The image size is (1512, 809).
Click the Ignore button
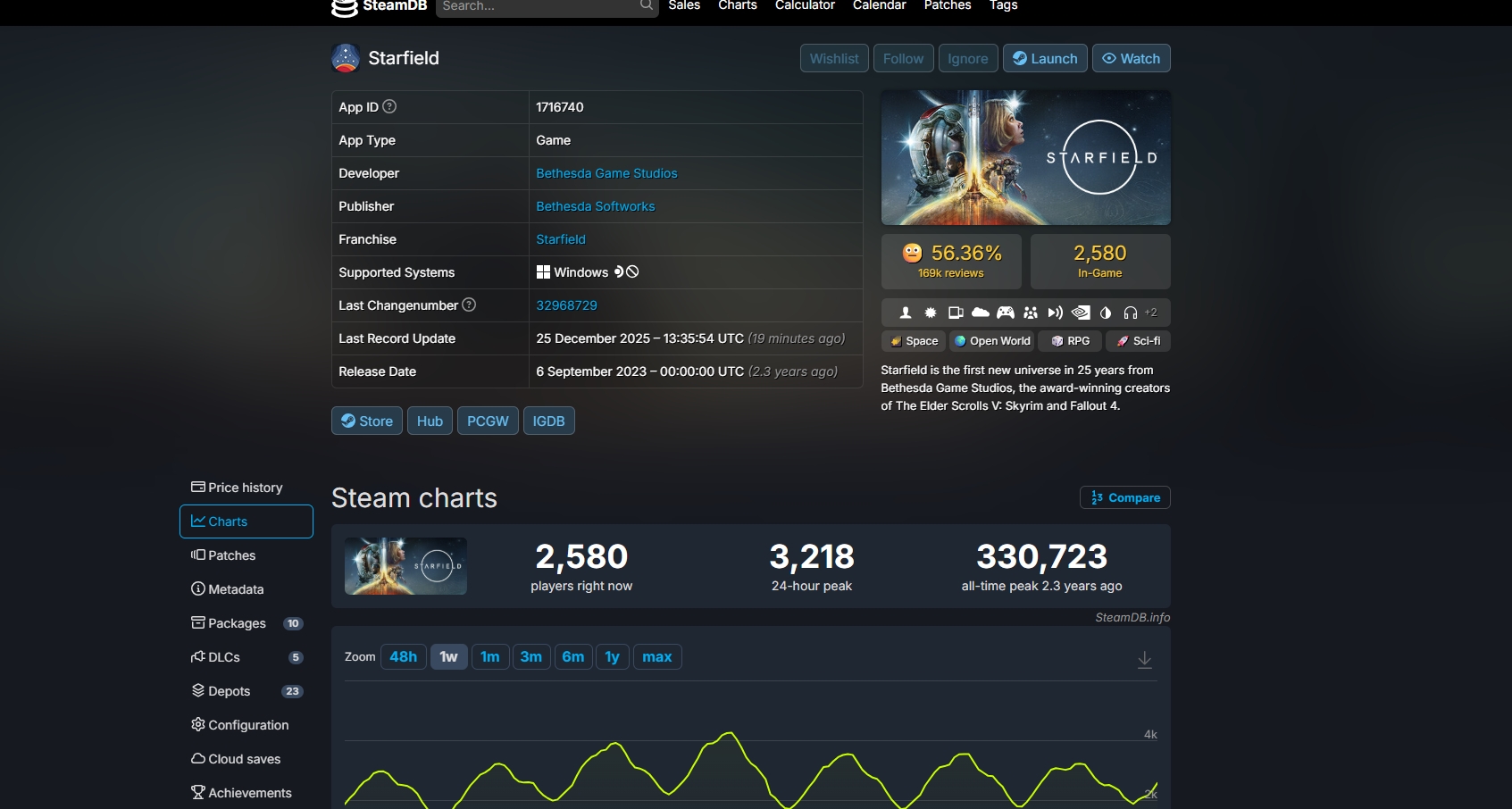point(968,58)
